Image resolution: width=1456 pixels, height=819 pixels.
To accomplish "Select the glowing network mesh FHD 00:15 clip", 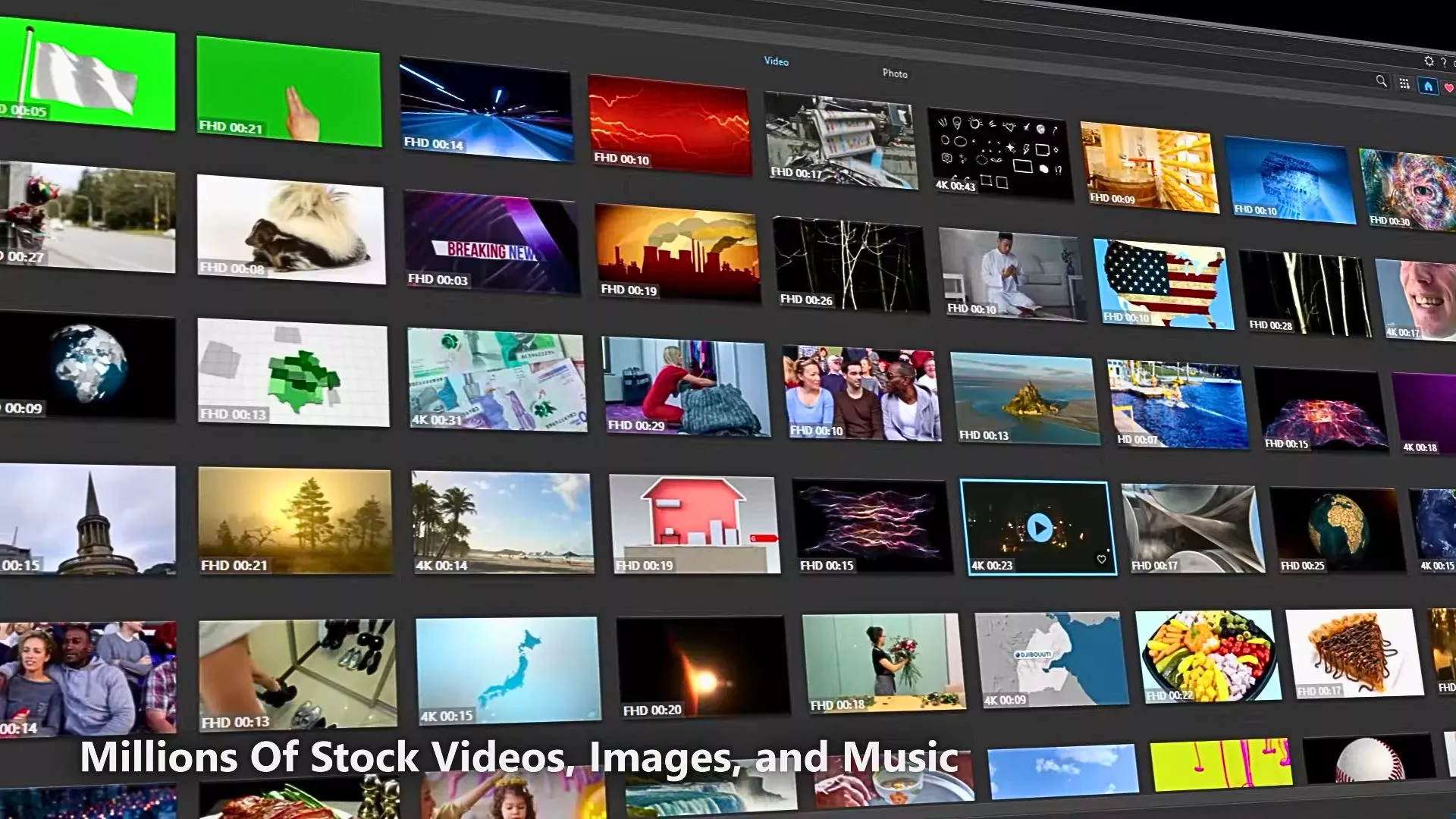I will tap(1320, 410).
